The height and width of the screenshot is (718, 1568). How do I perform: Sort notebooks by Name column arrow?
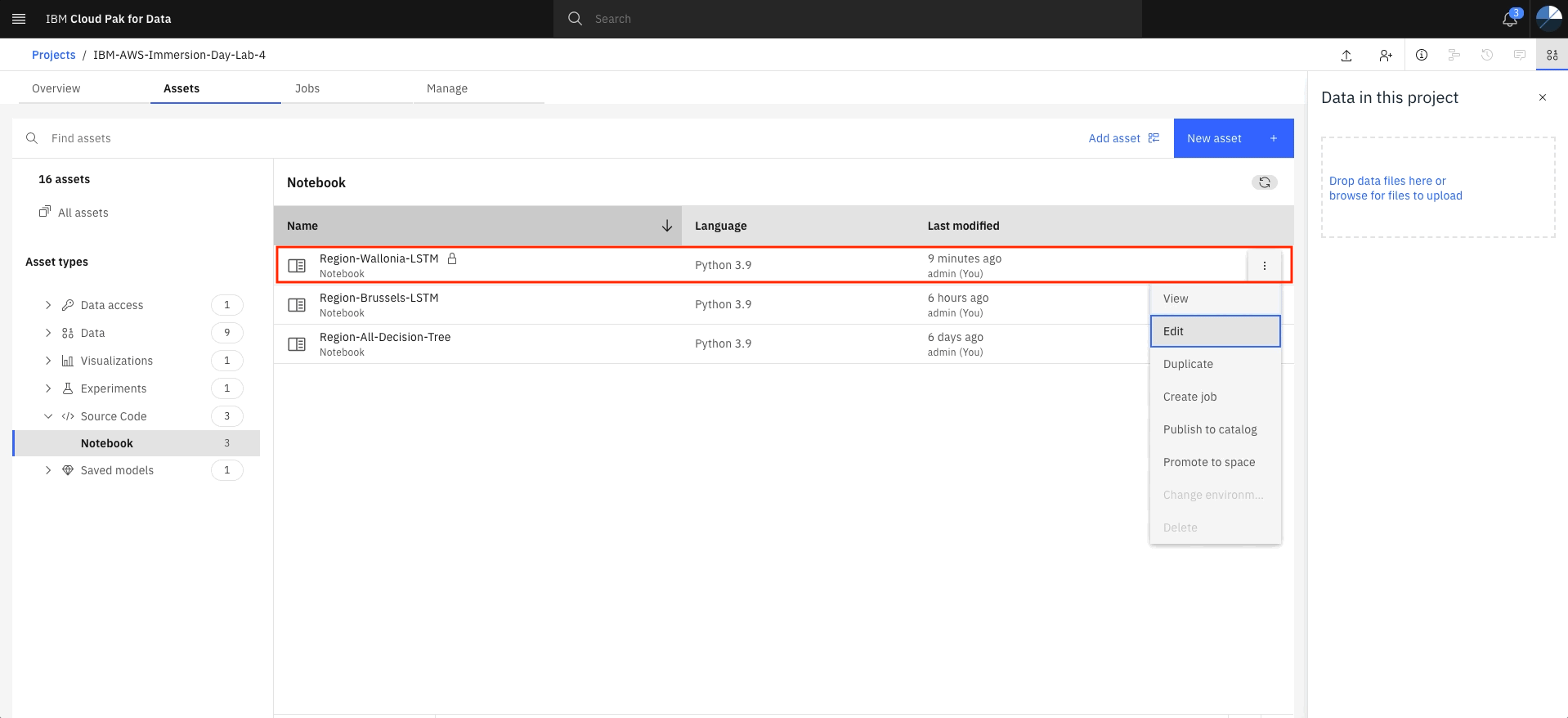tap(666, 226)
